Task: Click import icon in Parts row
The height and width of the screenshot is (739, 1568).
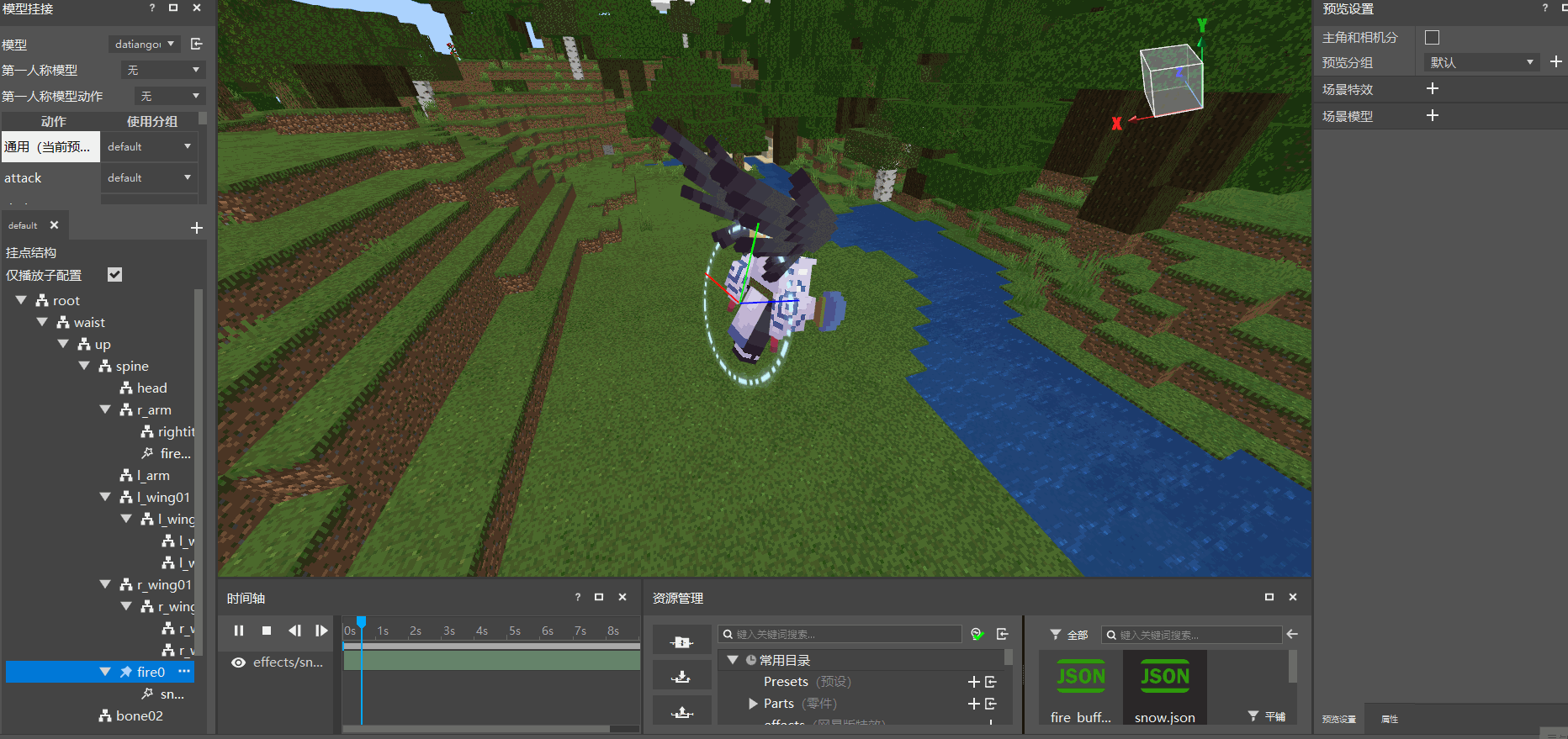Action: [991, 704]
